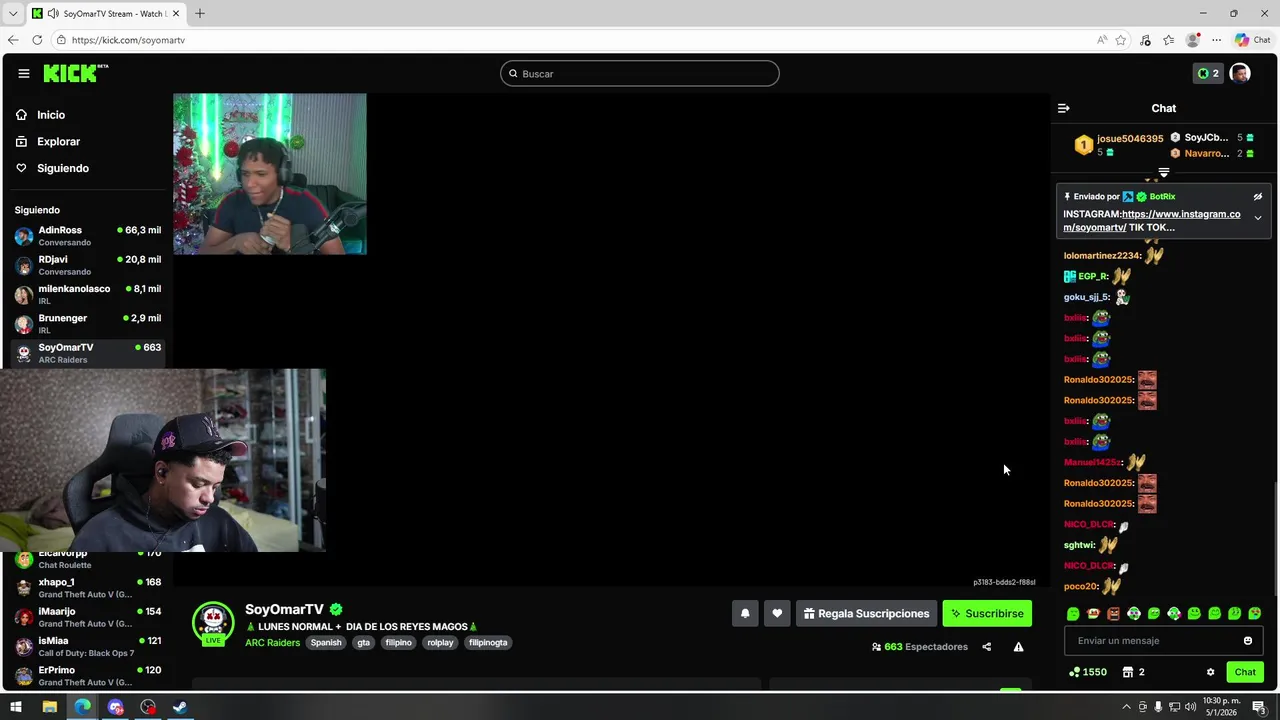Click the Suscribirse button

point(987,613)
